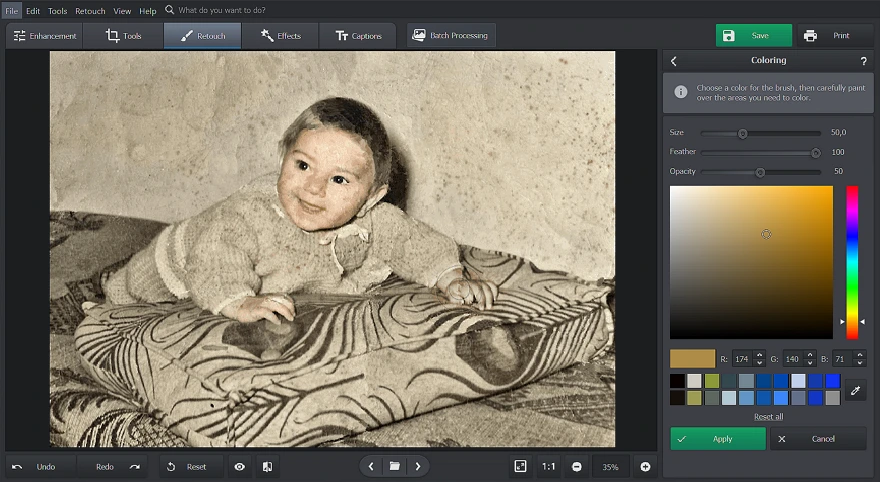
Task: Go back from the Coloring panel
Action: (674, 61)
